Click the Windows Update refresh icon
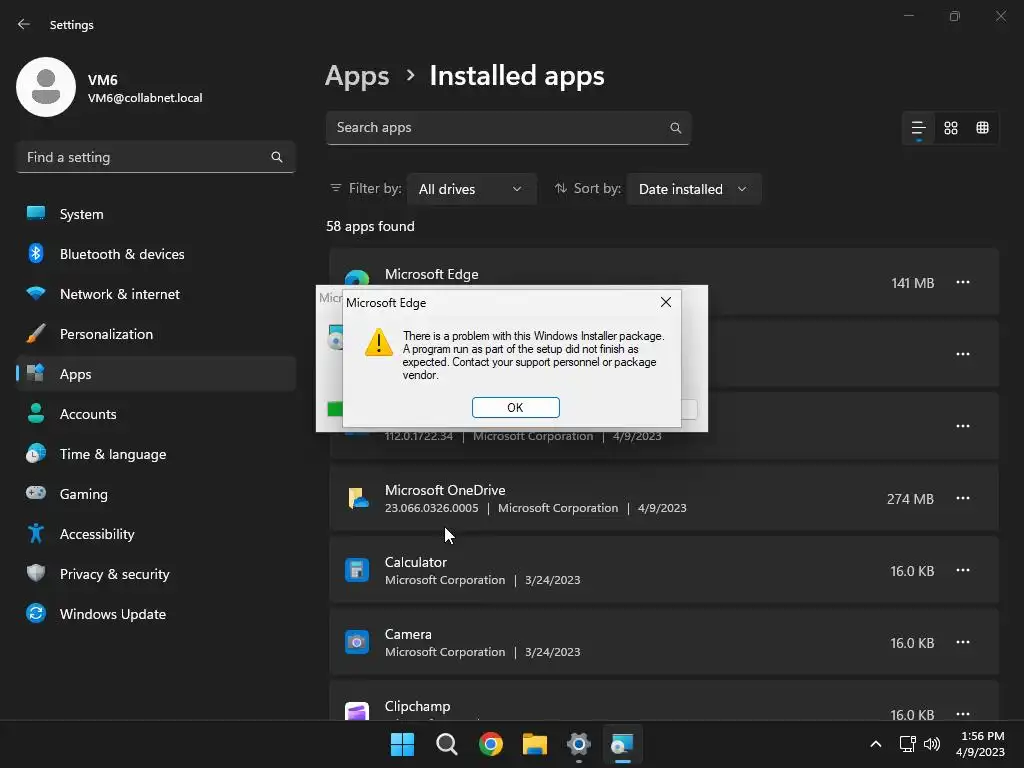The width and height of the screenshot is (1024, 768). [x=36, y=613]
